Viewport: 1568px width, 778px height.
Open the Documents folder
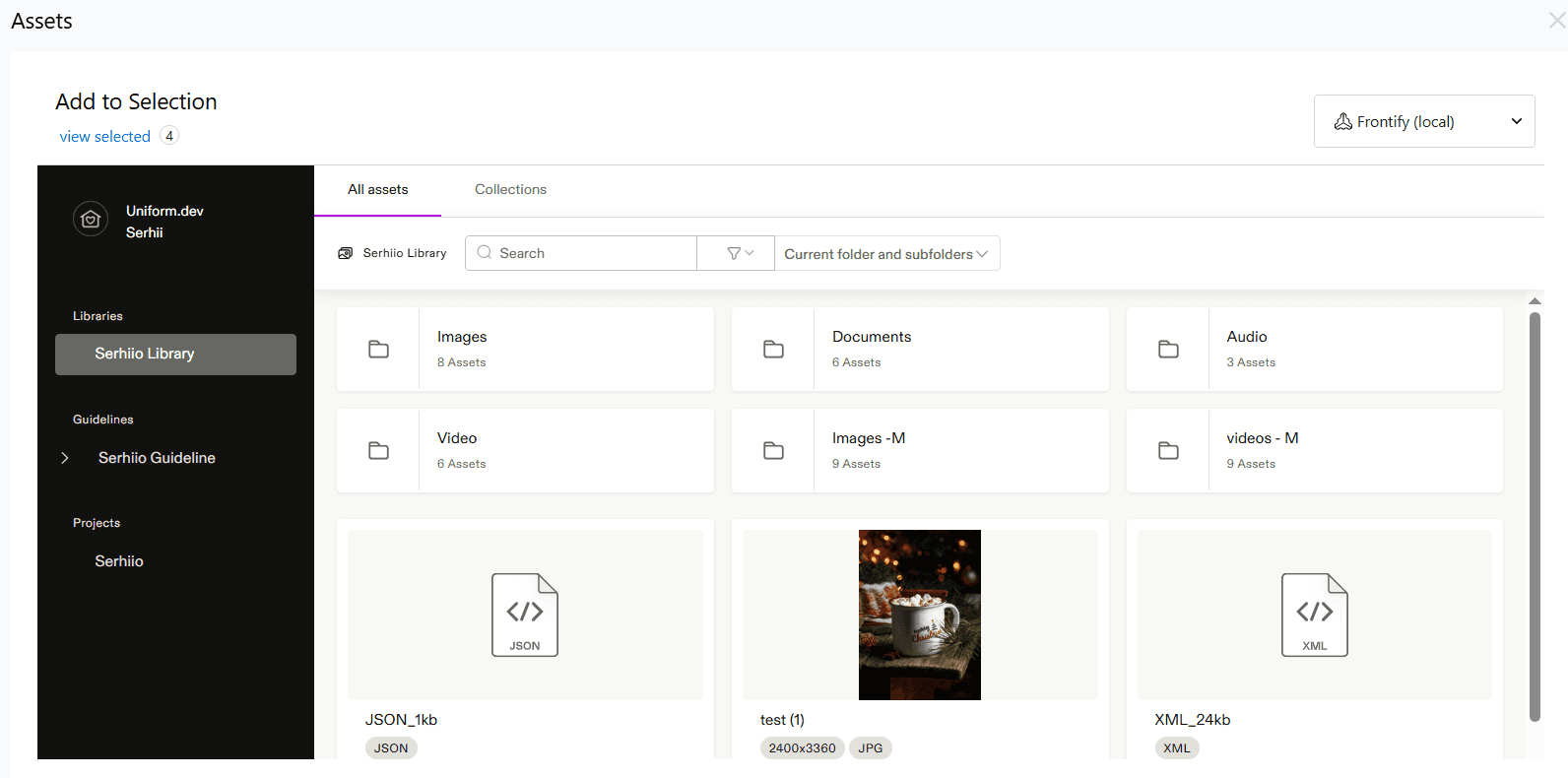920,350
